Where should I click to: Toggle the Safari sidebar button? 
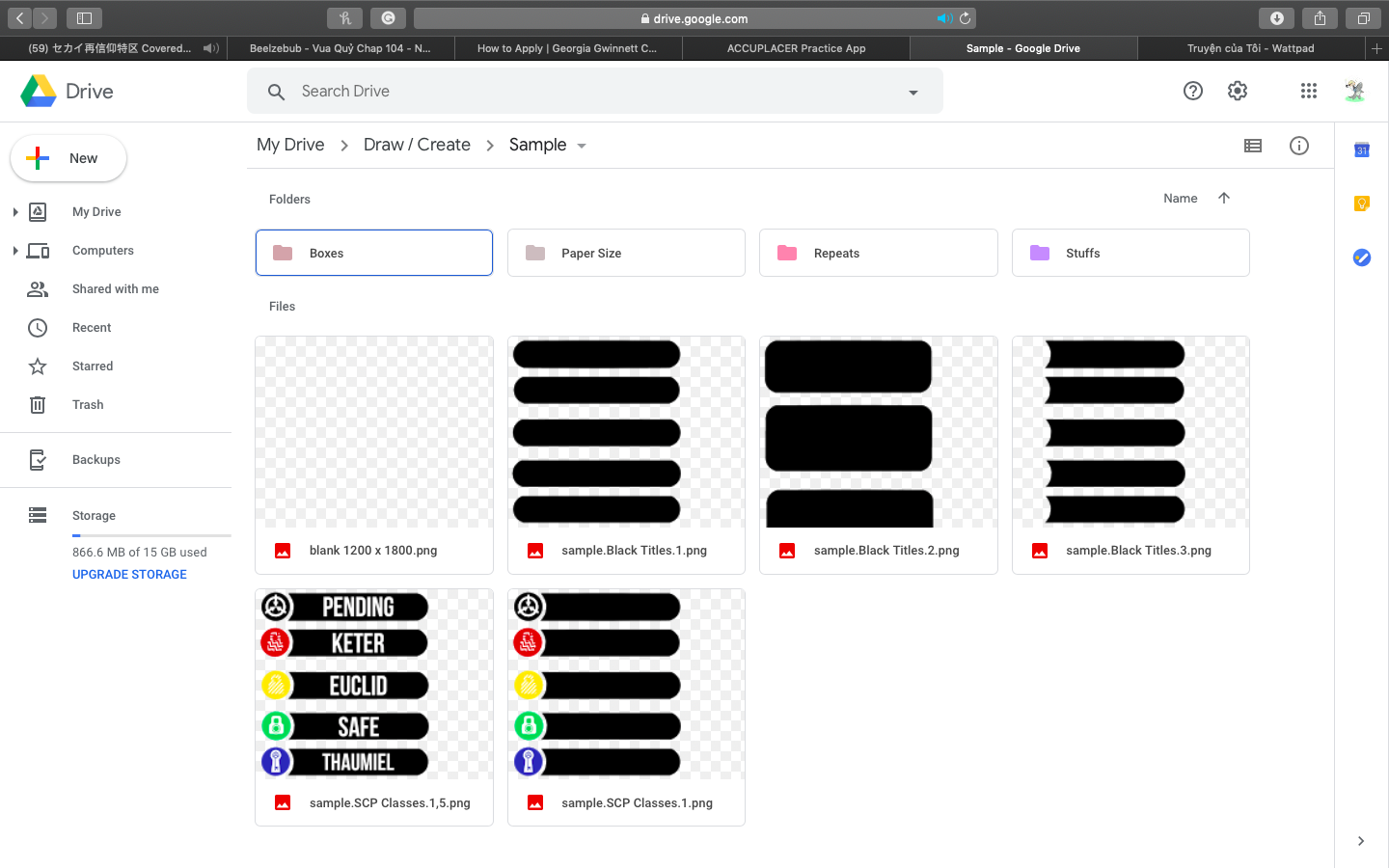tap(84, 18)
